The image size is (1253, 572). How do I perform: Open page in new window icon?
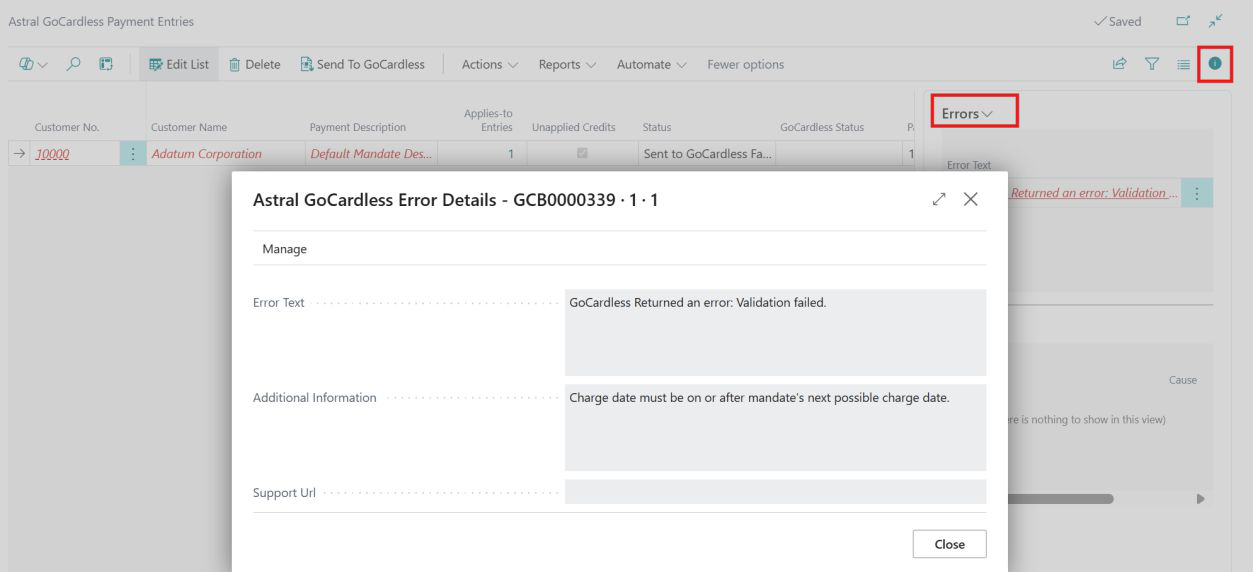(x=1182, y=21)
